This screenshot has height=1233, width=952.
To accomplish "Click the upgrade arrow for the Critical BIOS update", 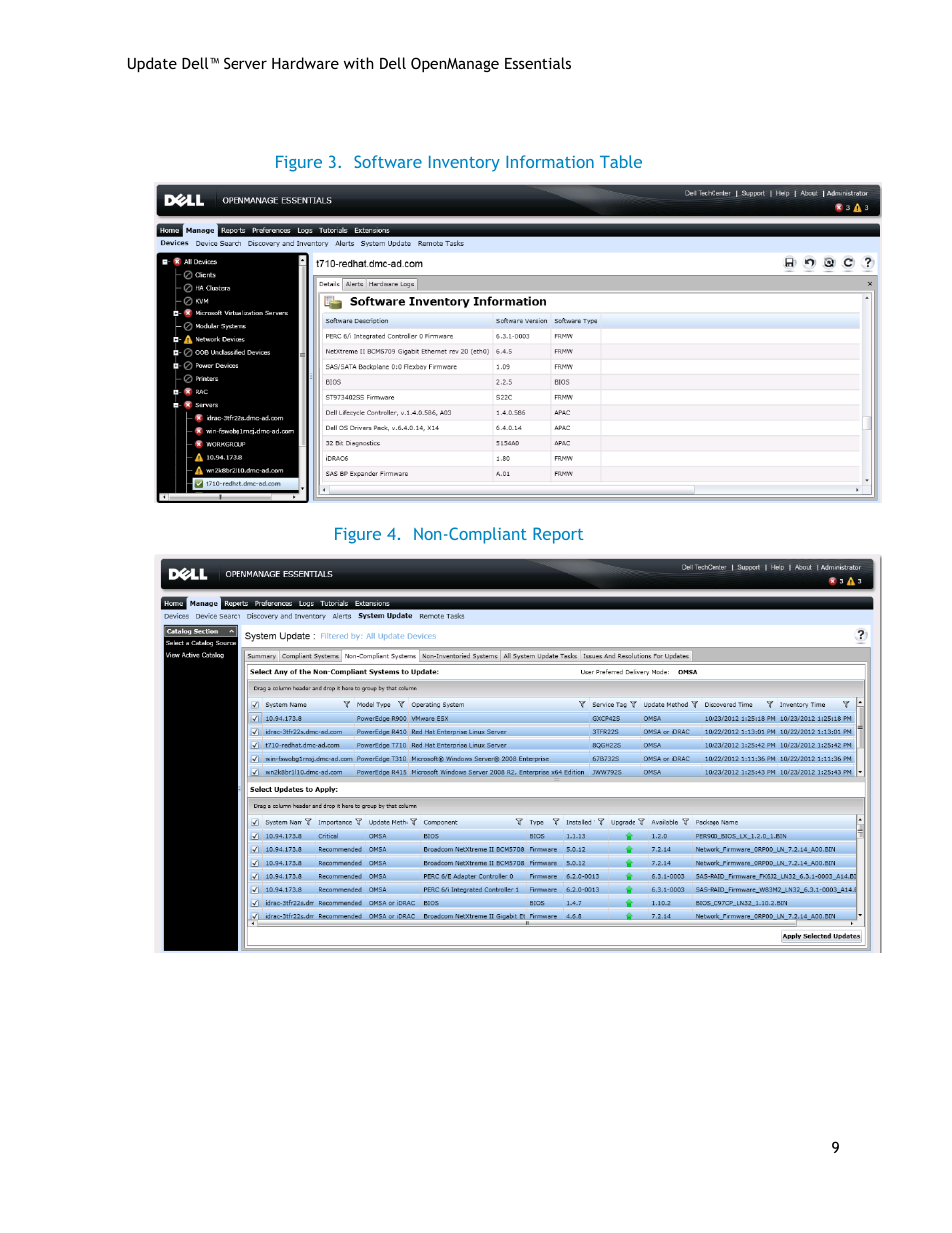I will coord(629,836).
